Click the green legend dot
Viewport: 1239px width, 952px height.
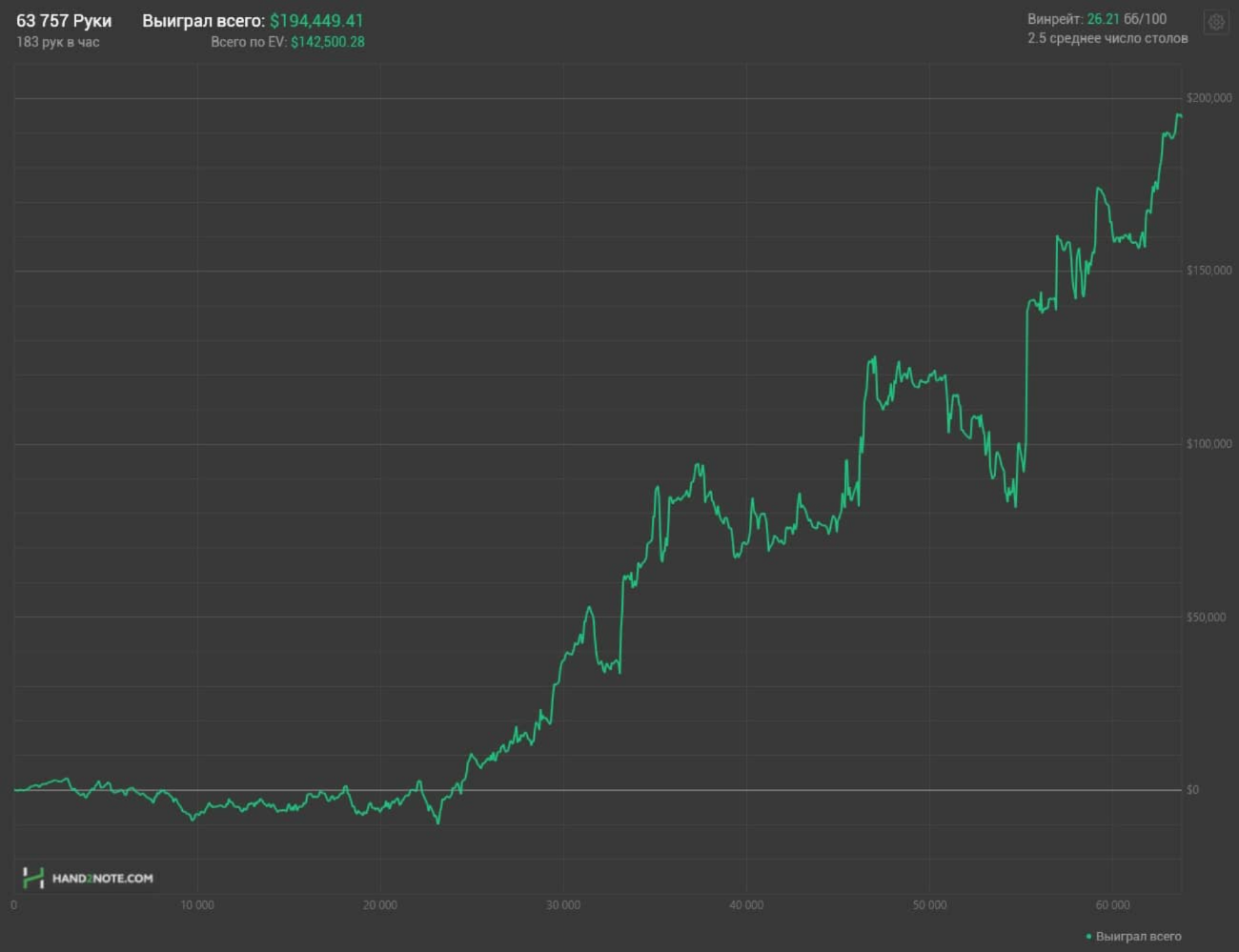[x=1088, y=937]
